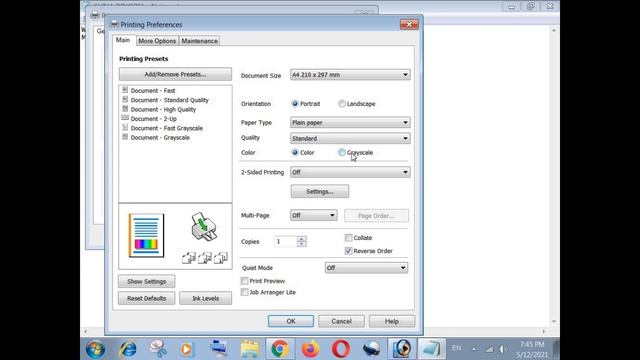Switch to the More Options tab
This screenshot has width=640, height=360.
(x=157, y=41)
